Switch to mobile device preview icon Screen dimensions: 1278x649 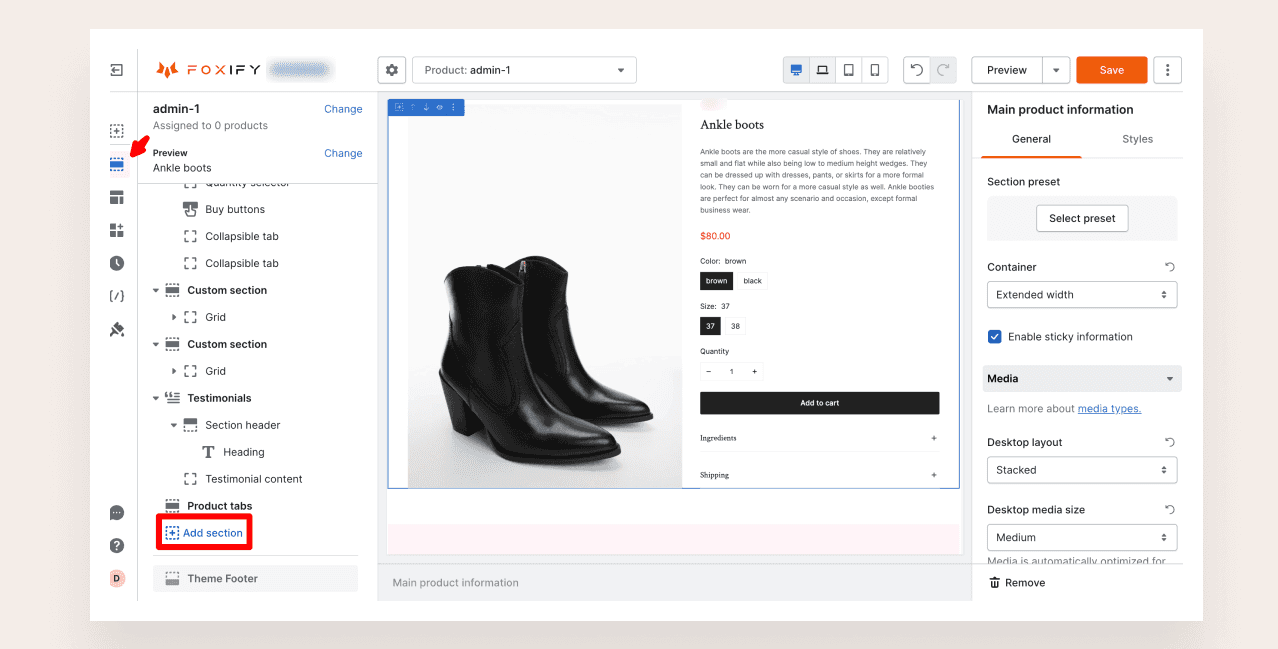[875, 70]
